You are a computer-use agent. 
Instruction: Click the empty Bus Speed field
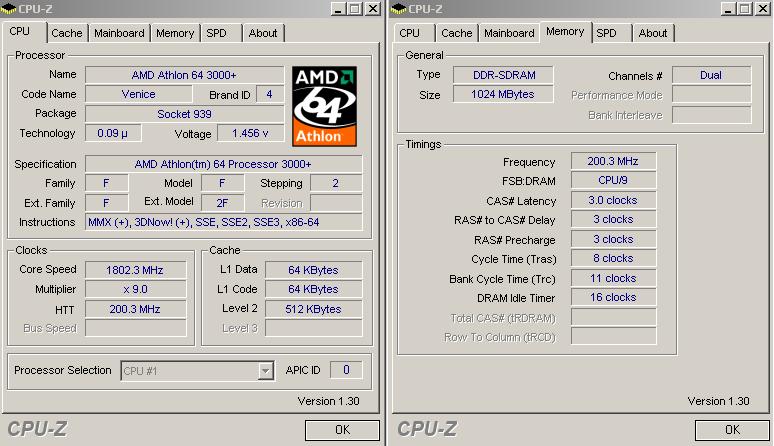click(x=135, y=328)
